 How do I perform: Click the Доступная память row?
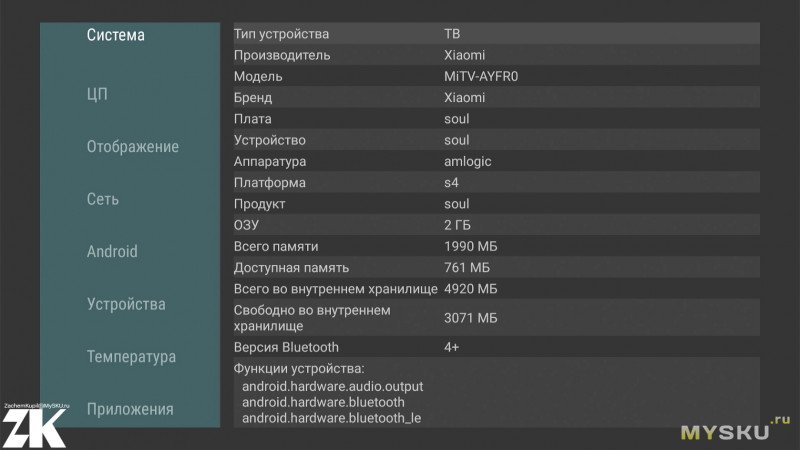coord(496,267)
